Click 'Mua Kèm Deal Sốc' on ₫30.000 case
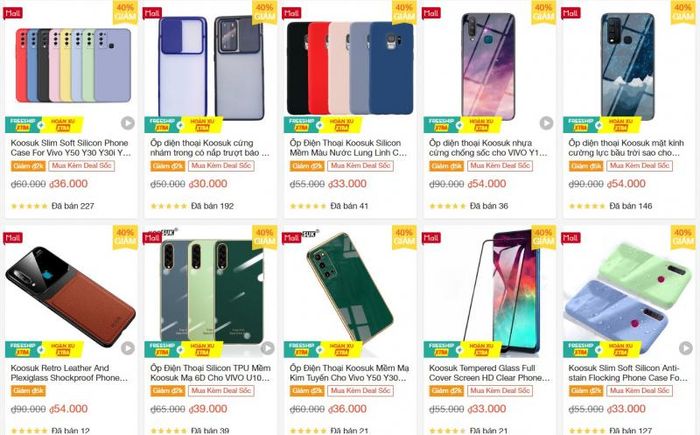700x435 pixels. (221, 166)
